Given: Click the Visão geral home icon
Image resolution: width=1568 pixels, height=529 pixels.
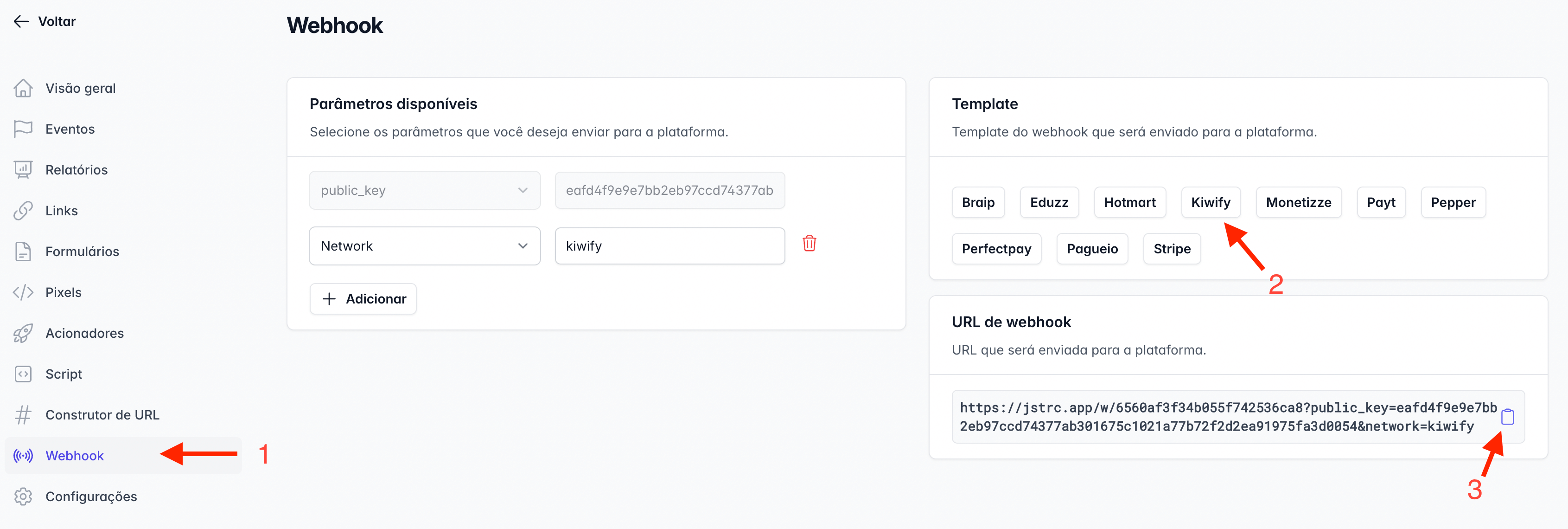Looking at the screenshot, I should click(x=24, y=88).
